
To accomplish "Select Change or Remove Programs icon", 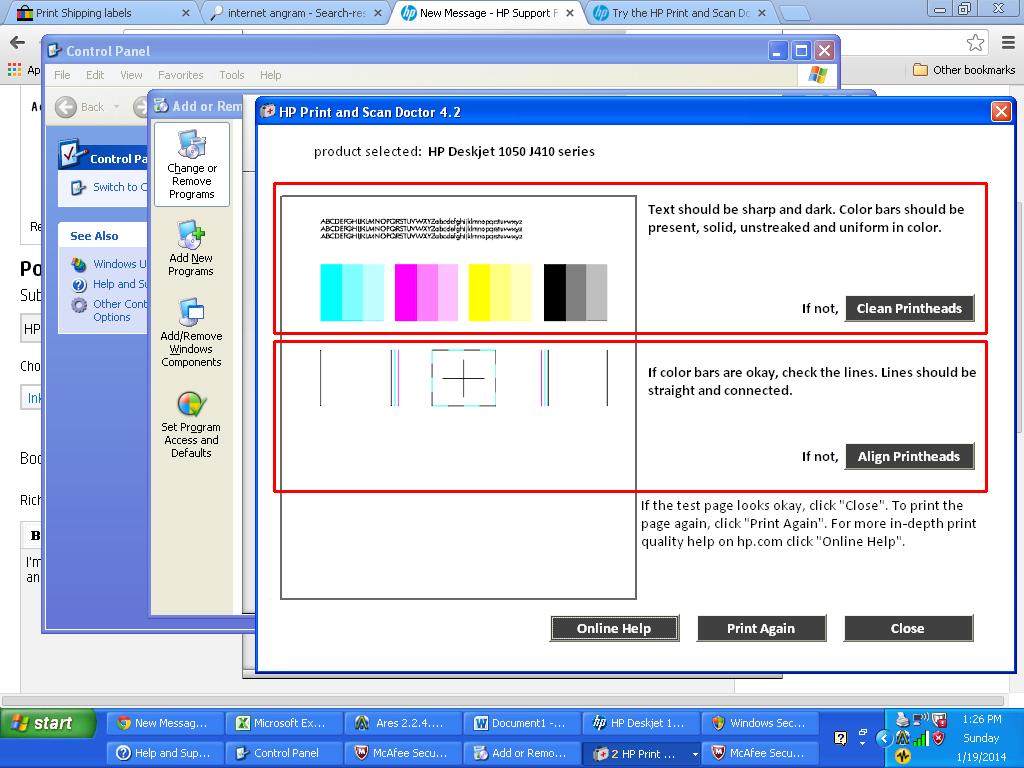I will [x=191, y=165].
